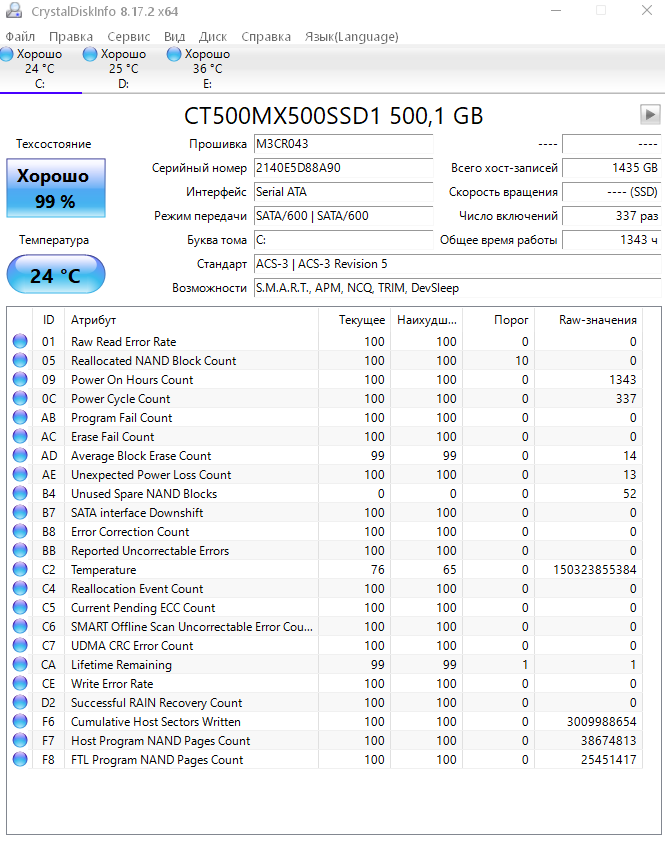Open the Файл menu

(x=20, y=37)
